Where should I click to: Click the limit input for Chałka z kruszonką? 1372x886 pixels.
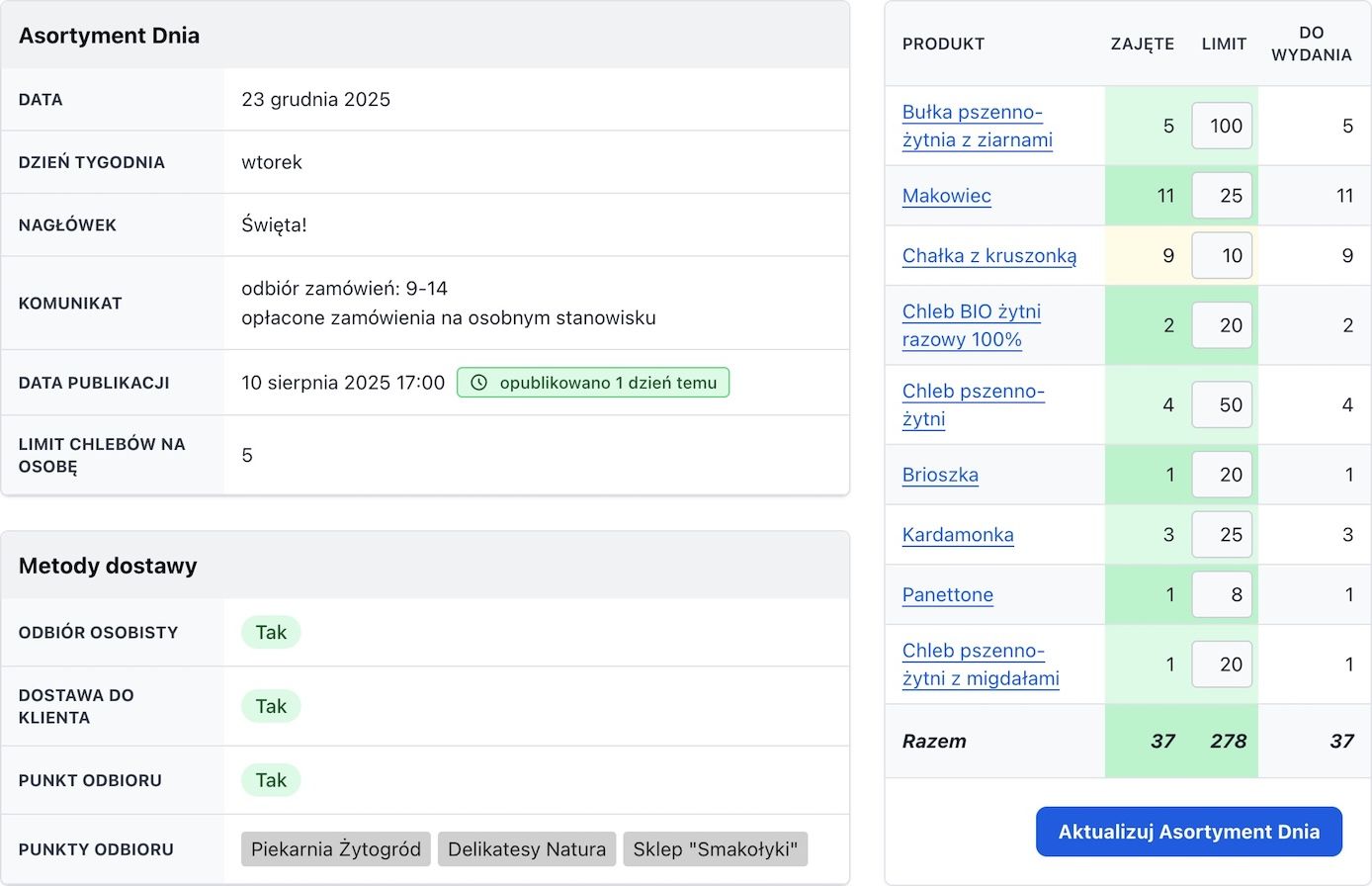click(1222, 256)
